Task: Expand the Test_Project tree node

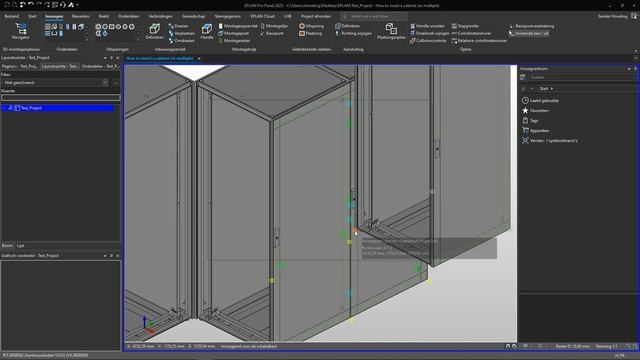Action: pos(4,108)
